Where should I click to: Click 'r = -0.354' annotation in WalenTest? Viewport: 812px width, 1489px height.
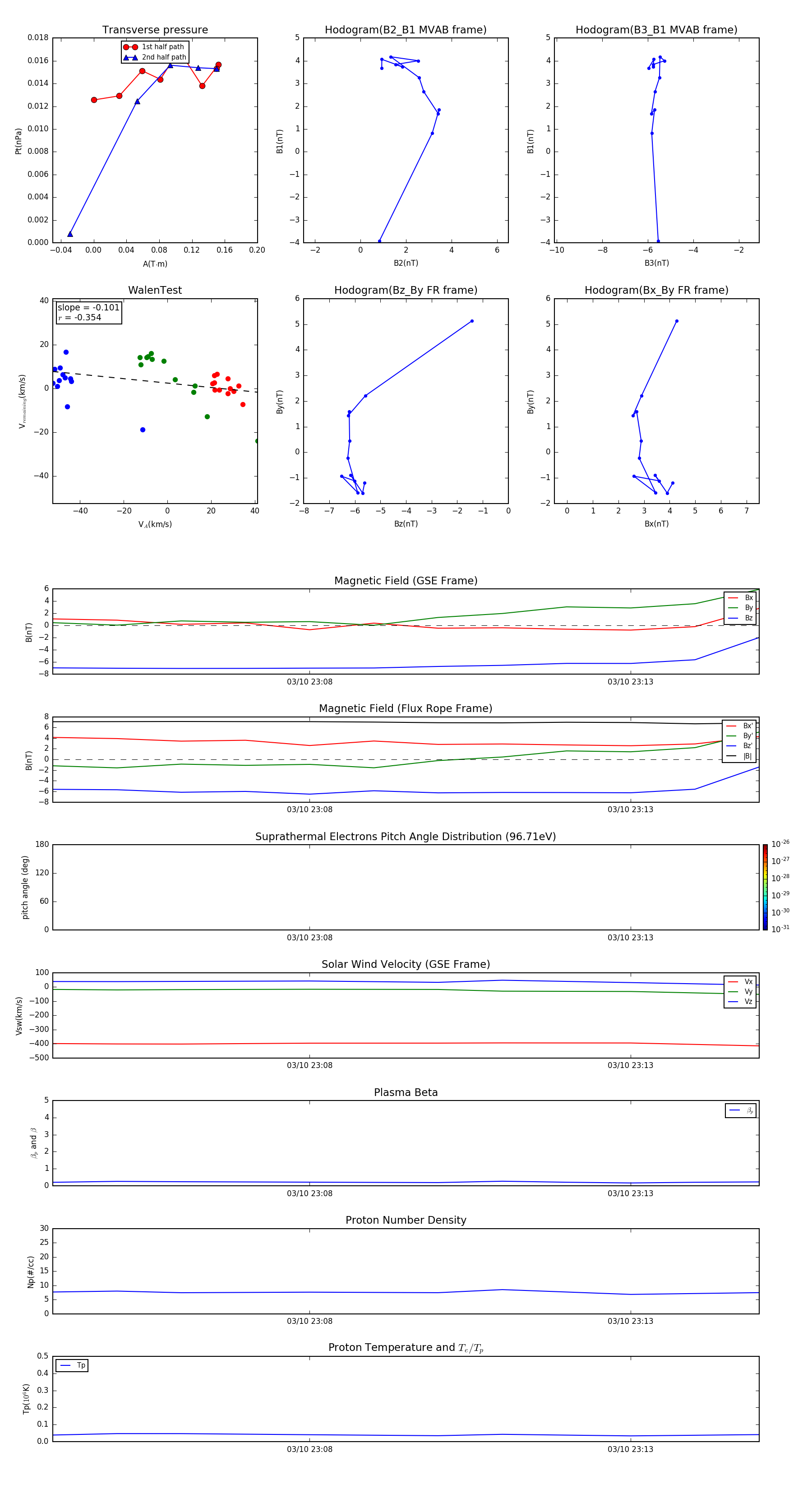click(80, 317)
